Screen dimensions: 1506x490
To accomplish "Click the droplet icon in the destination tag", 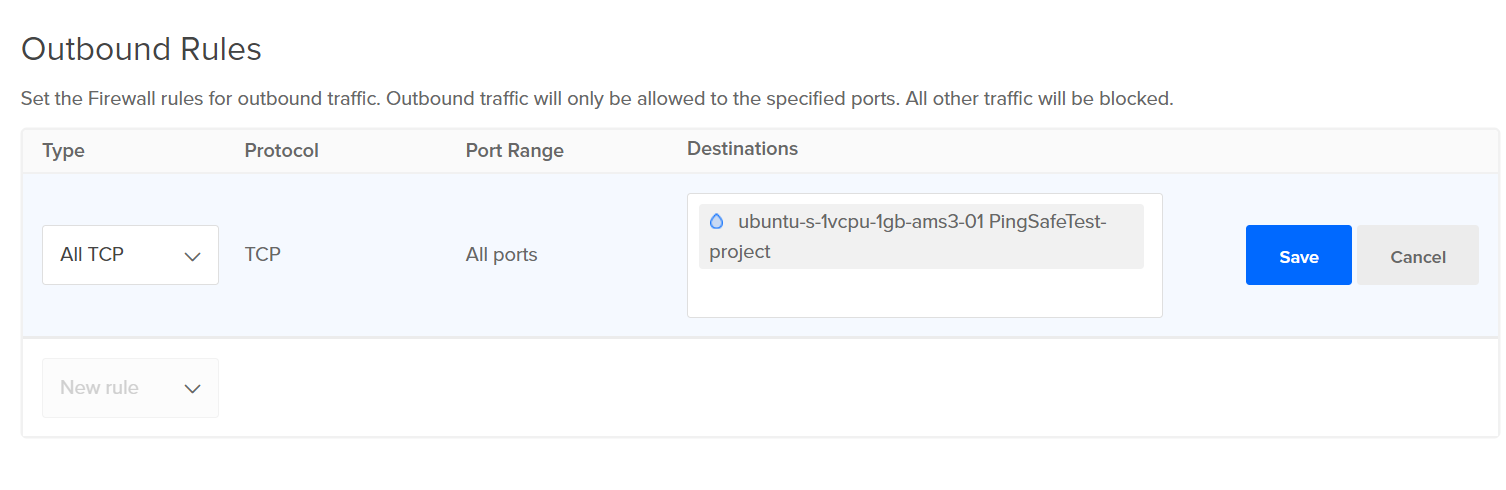I will click(x=716, y=222).
